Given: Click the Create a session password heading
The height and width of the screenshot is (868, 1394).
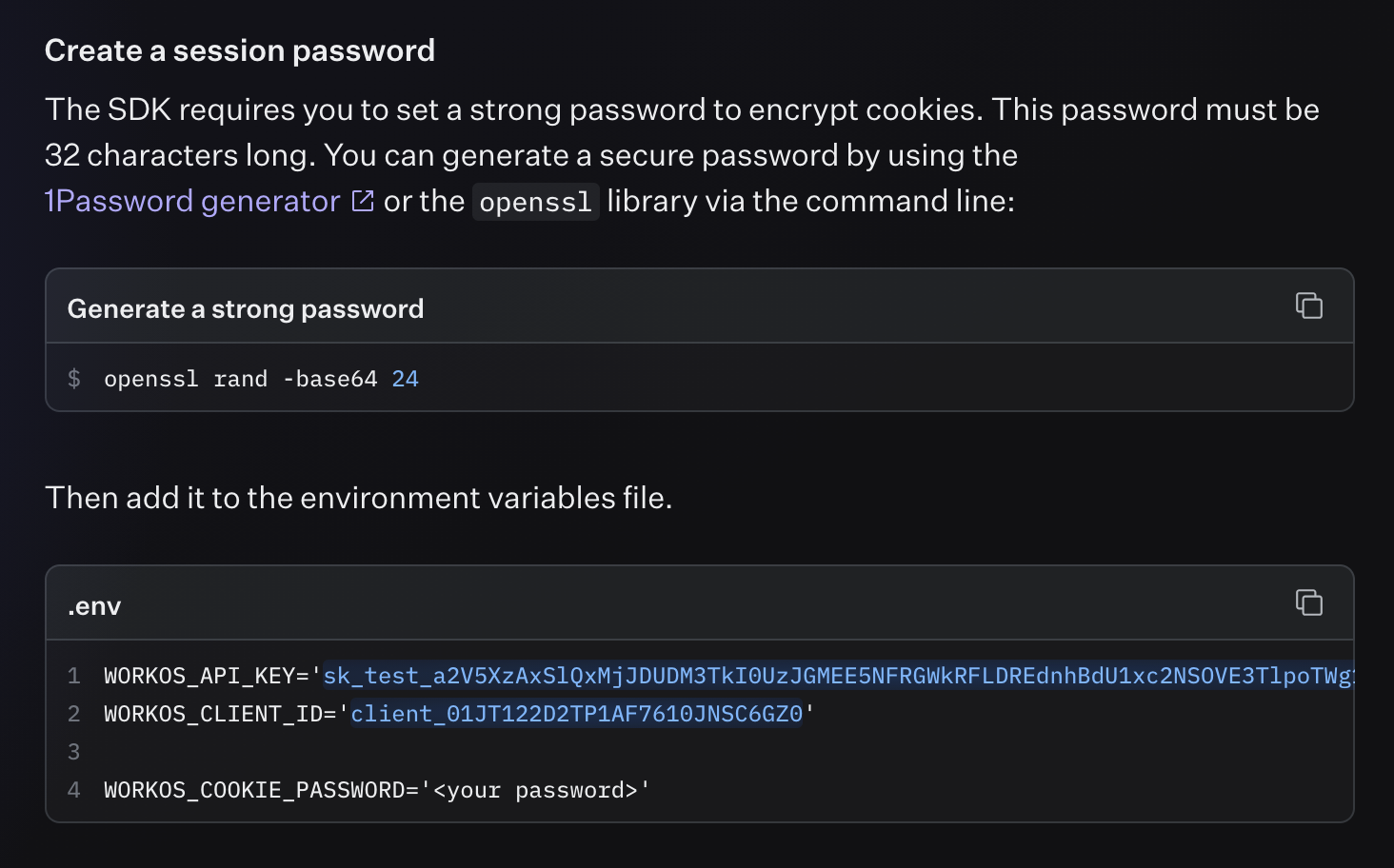Looking at the screenshot, I should coord(240,50).
